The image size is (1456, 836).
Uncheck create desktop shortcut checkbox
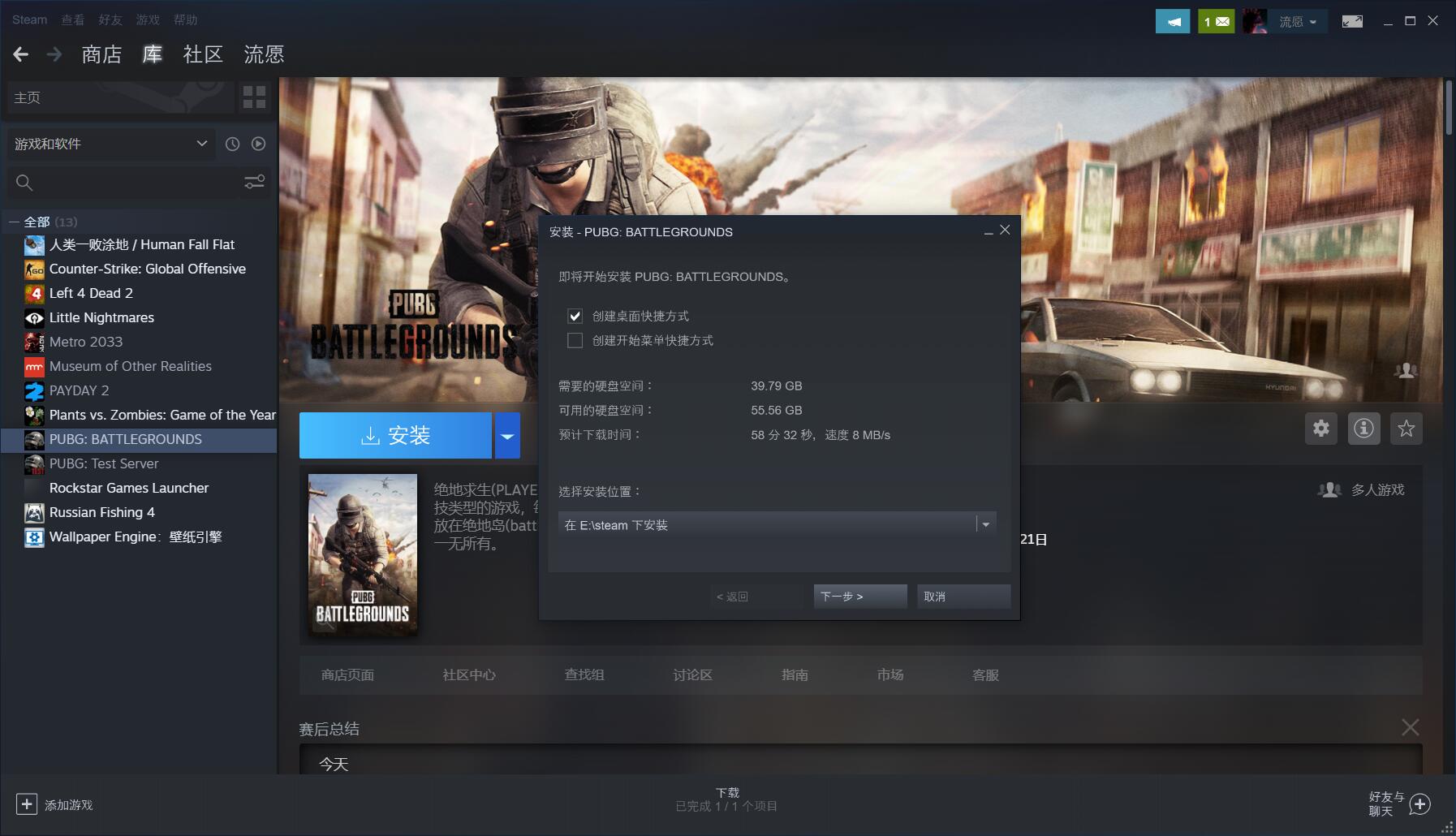575,316
